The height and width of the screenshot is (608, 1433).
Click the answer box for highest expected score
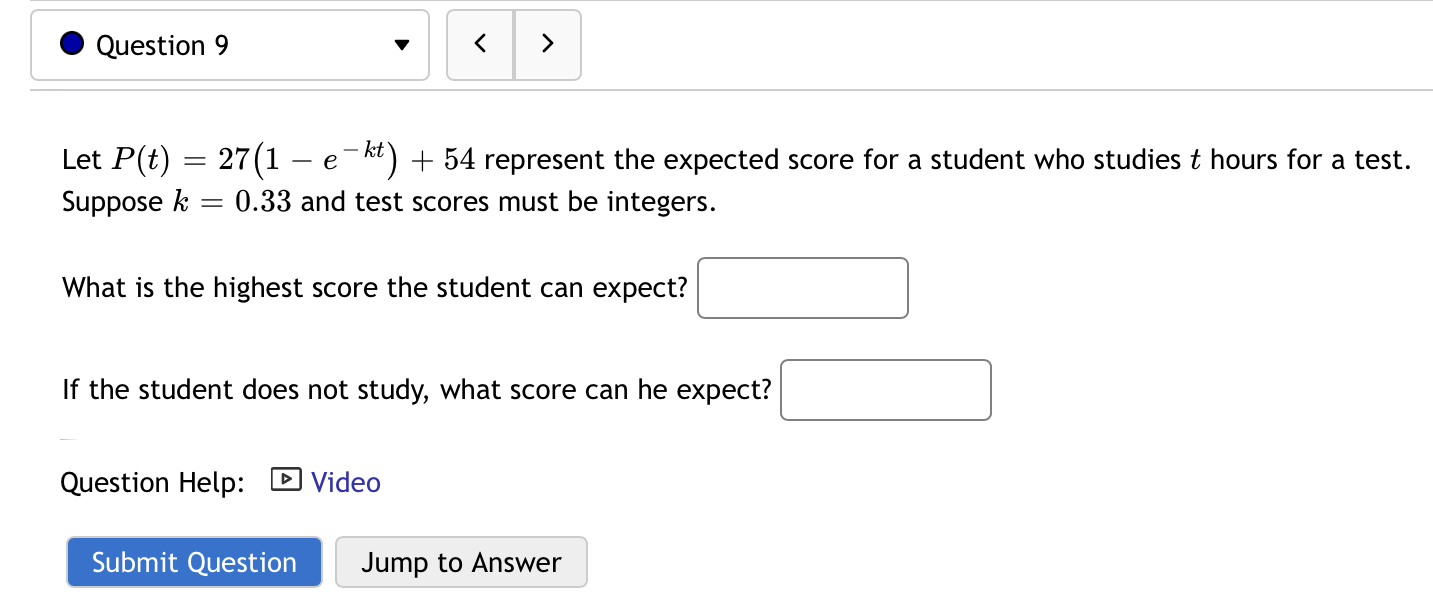(803, 288)
